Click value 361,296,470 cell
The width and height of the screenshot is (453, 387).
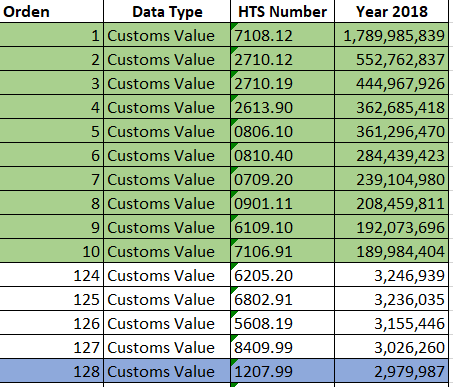click(x=391, y=131)
